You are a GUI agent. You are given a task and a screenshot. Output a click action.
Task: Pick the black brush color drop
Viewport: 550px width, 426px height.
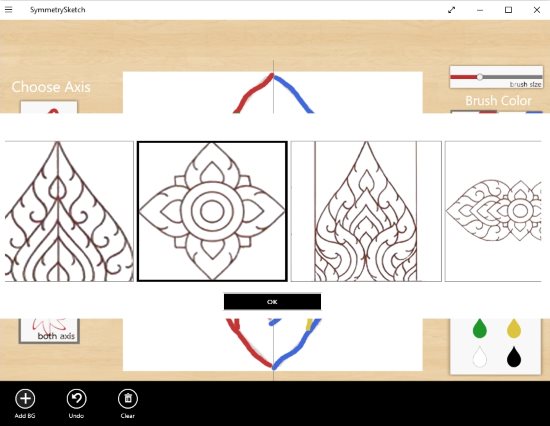pos(514,357)
